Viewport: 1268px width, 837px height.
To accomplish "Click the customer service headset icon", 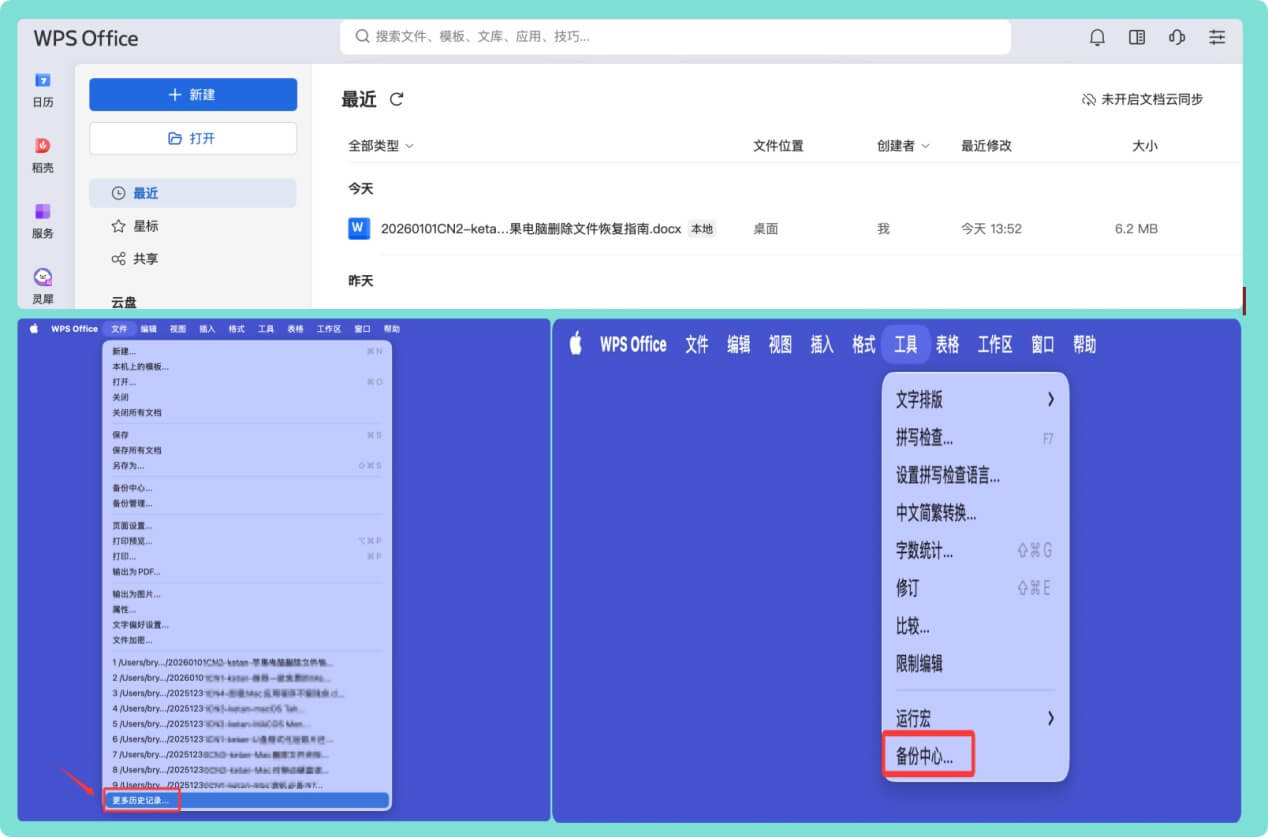I will coord(1177,37).
